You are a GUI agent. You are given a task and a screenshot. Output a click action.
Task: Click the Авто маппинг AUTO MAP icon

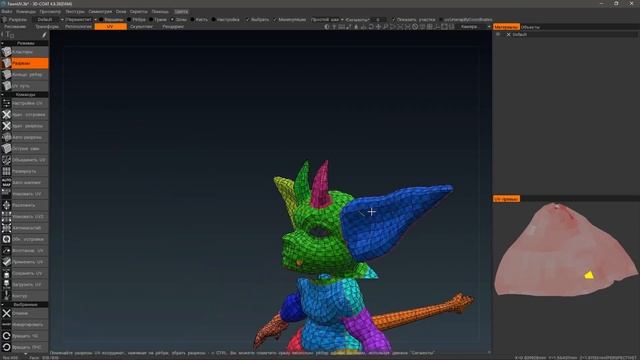pyautogui.click(x=6, y=182)
